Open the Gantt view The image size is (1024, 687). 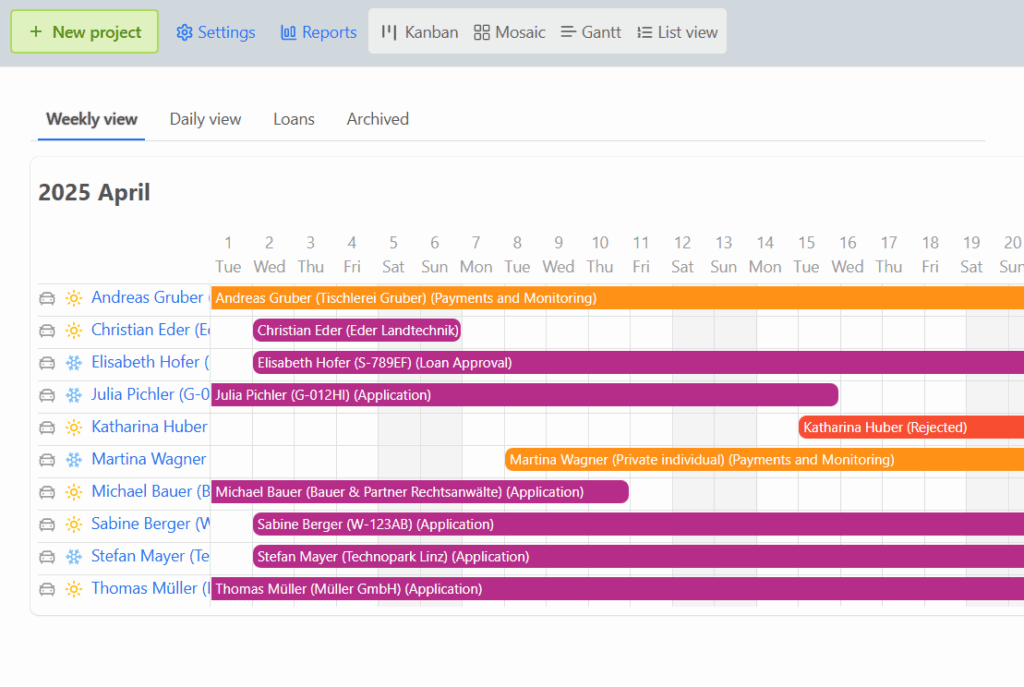click(590, 32)
